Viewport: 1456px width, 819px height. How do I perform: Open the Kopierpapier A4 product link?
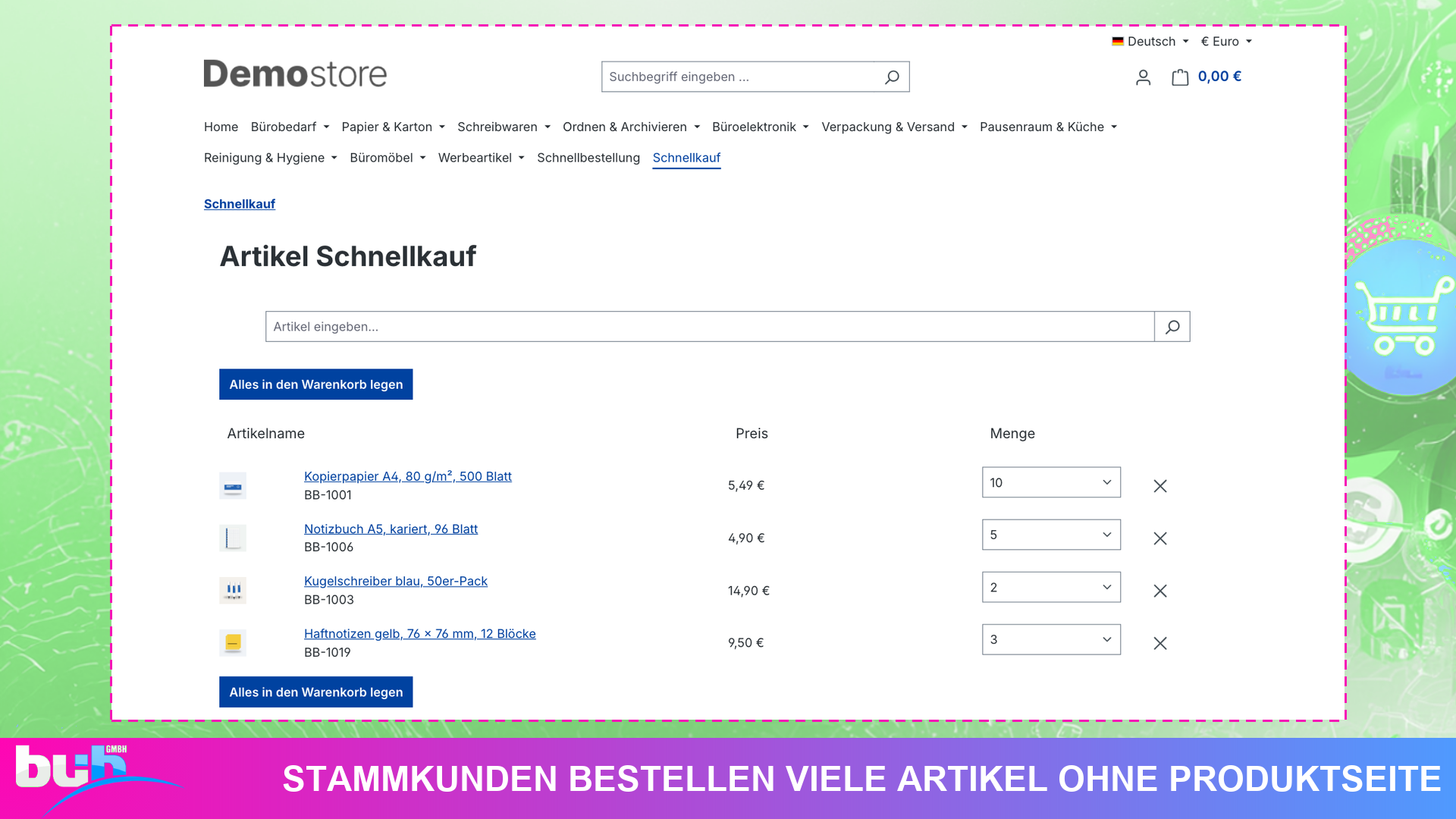pyautogui.click(x=408, y=476)
